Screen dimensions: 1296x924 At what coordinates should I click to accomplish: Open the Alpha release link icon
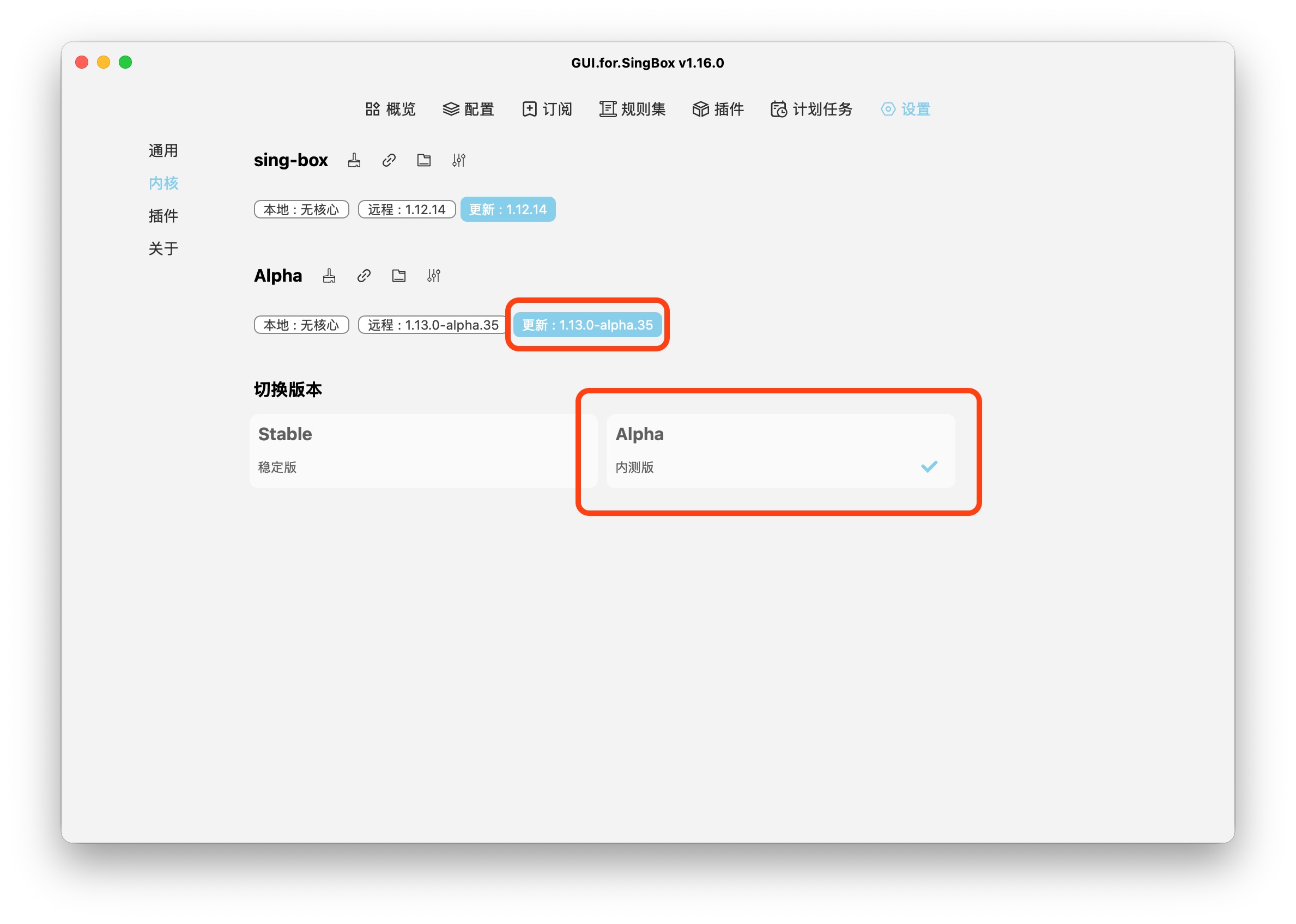click(364, 276)
